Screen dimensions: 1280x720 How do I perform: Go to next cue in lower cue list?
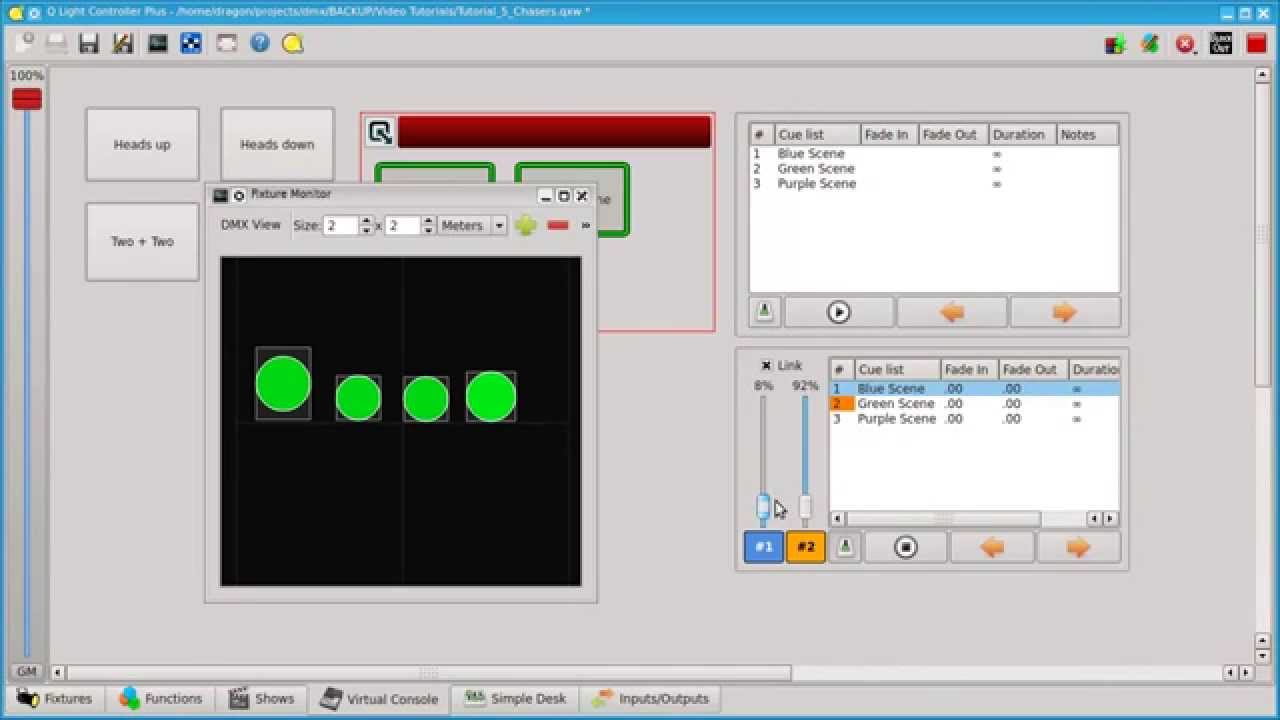[x=1078, y=547]
